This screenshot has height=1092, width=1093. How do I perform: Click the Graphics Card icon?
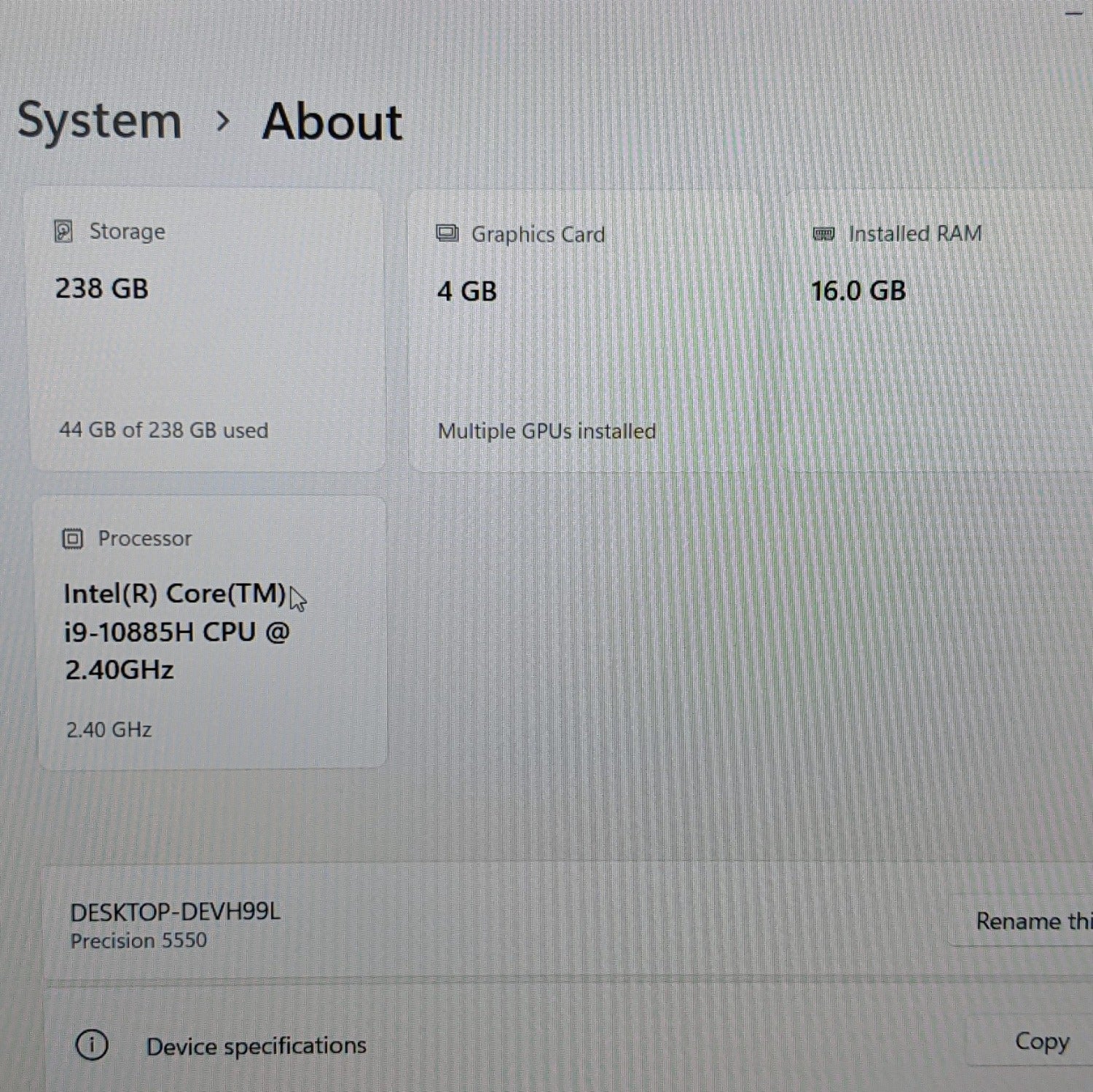447,233
